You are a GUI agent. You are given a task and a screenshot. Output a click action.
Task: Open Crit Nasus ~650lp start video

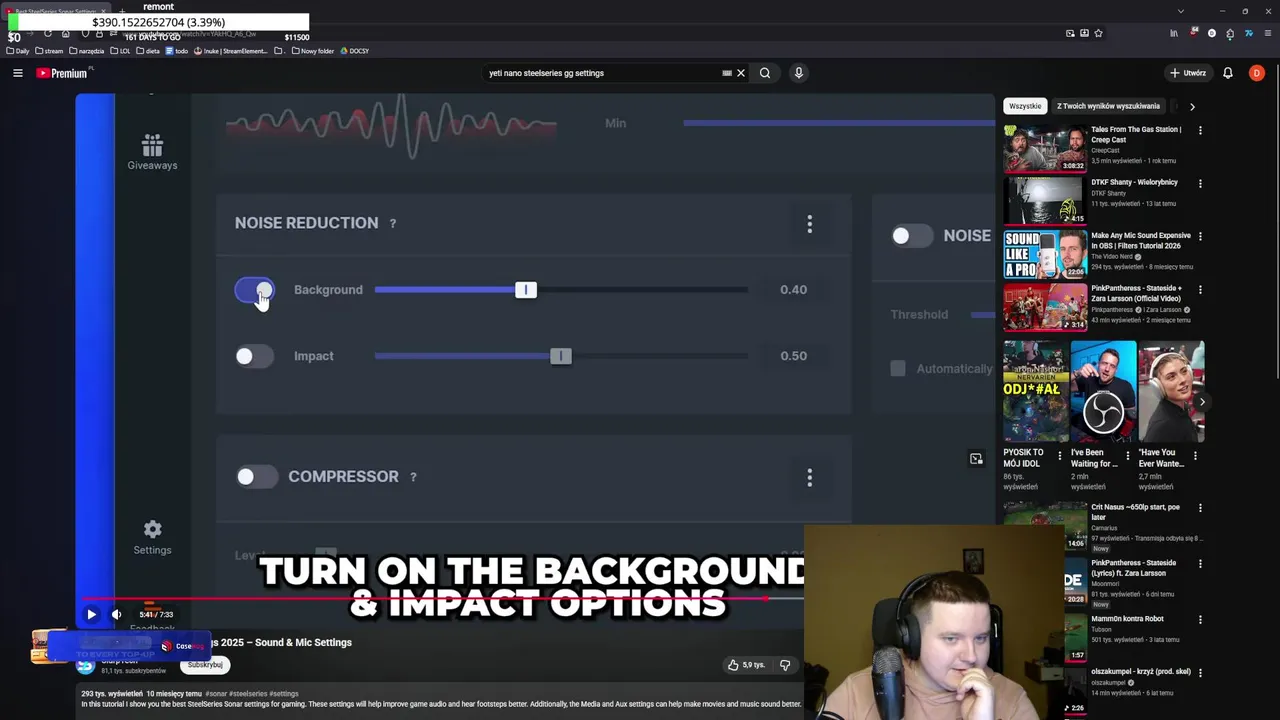tap(1045, 526)
